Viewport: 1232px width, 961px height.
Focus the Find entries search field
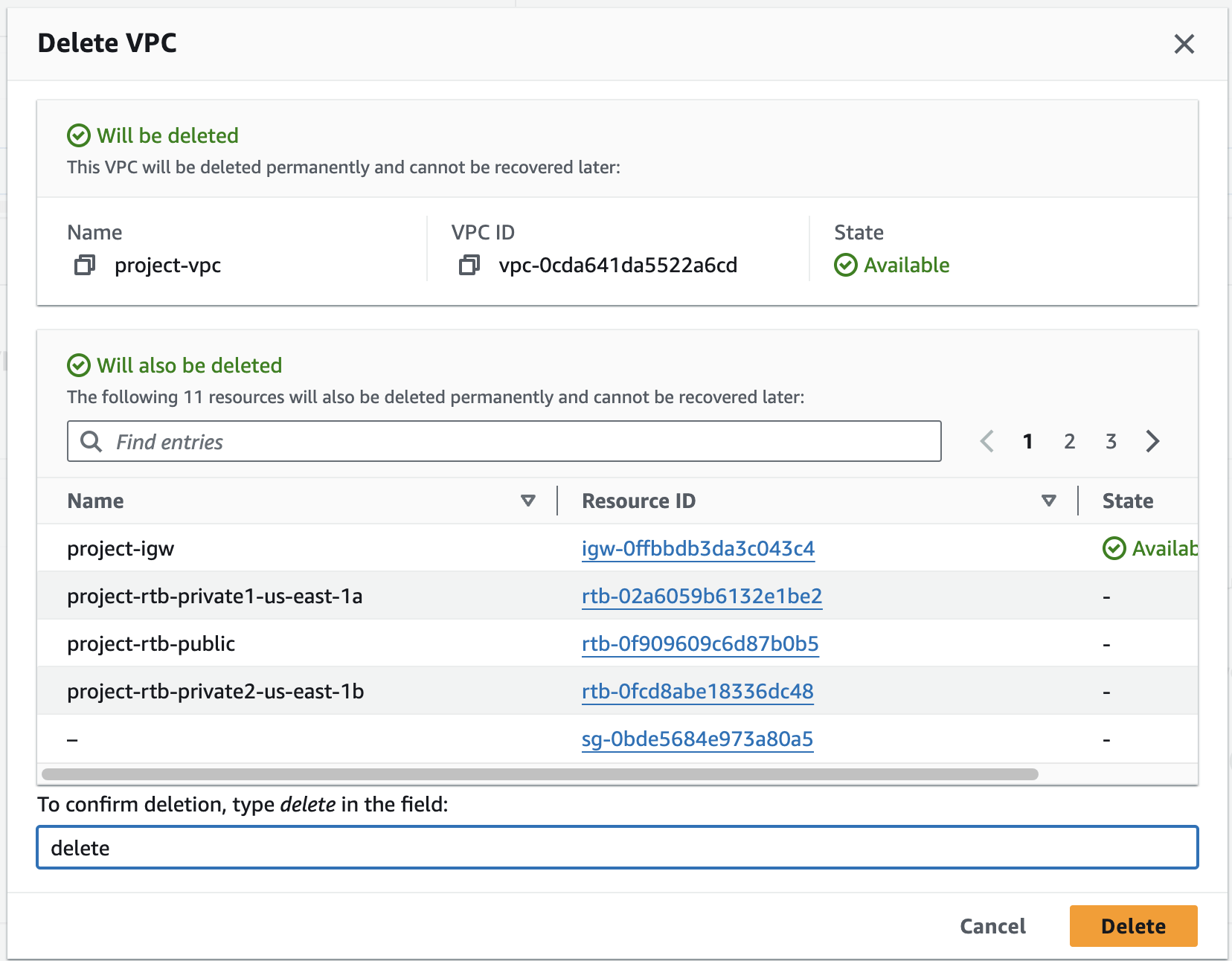click(521, 441)
